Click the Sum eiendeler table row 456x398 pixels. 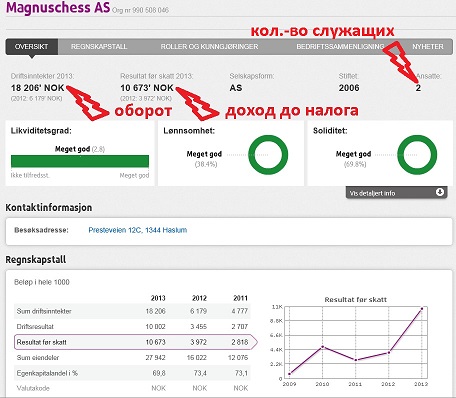point(132,358)
